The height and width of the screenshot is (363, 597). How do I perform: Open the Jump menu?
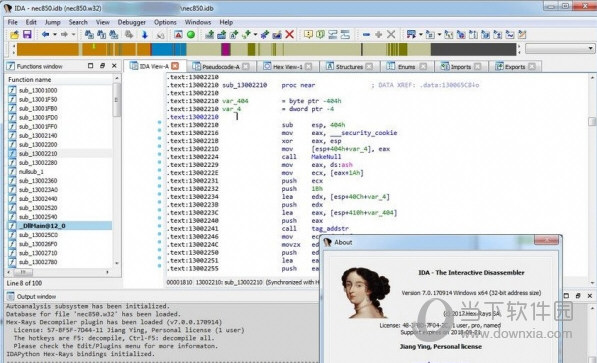click(53, 22)
